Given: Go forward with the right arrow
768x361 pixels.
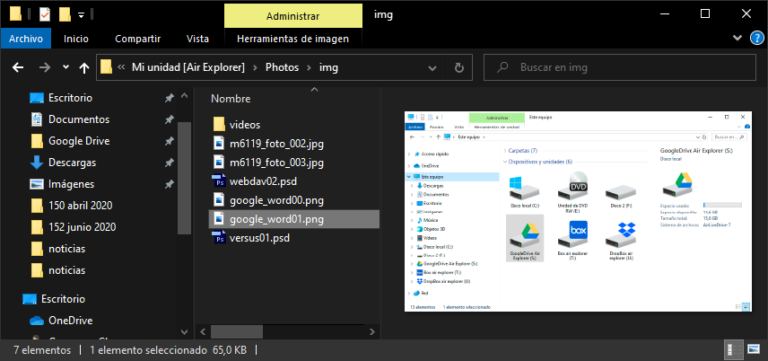Looking at the screenshot, I should (45, 68).
